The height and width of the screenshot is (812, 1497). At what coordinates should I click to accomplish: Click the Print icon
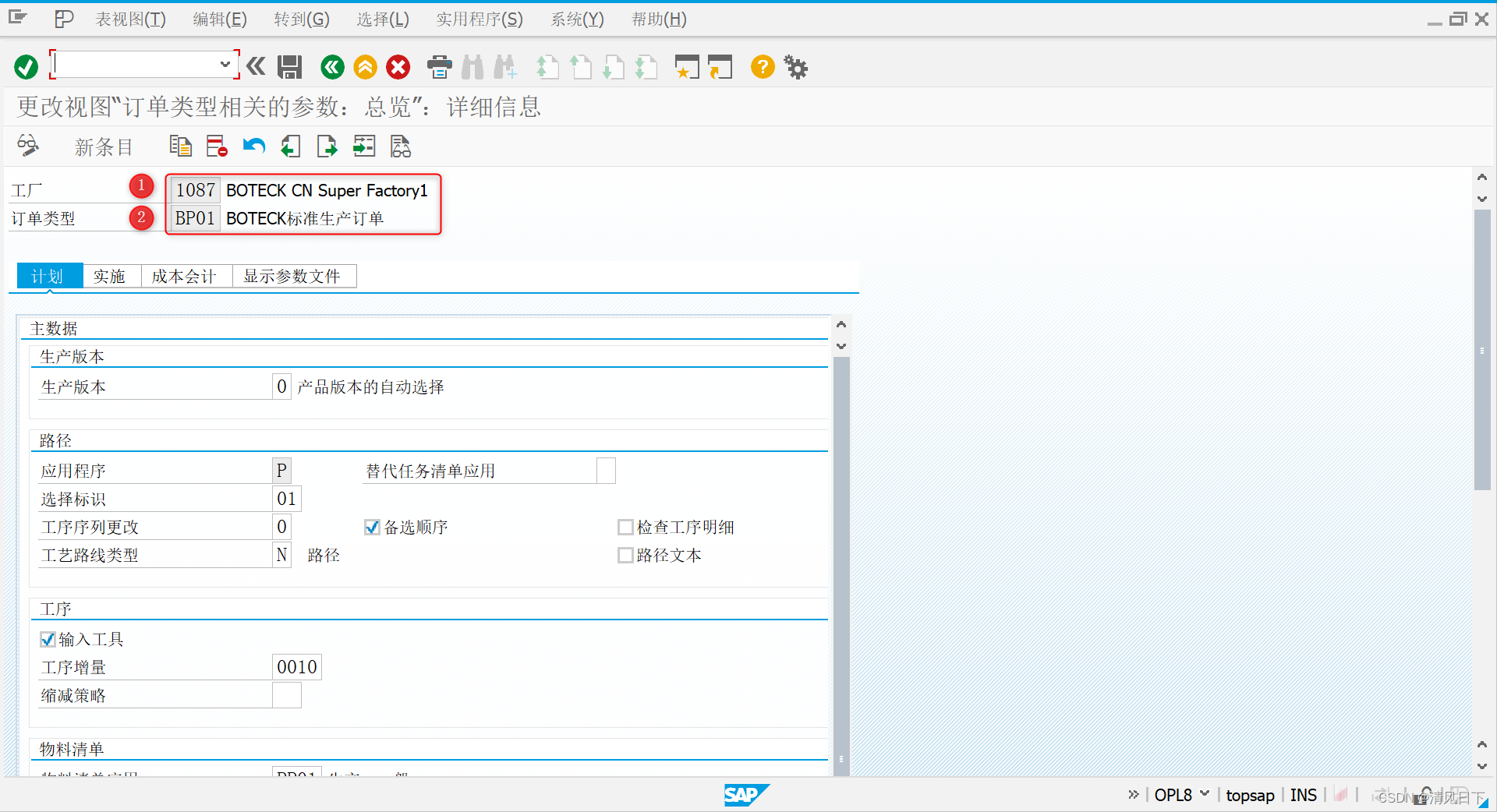(x=440, y=67)
